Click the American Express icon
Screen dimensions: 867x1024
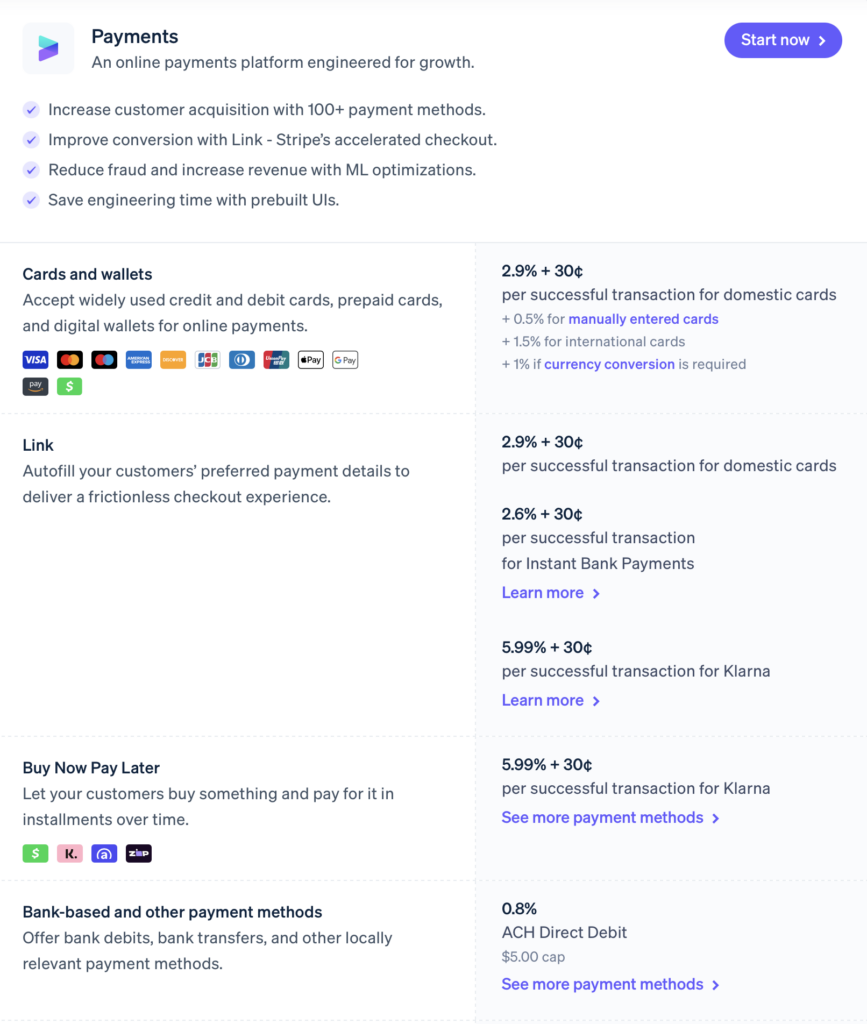click(138, 360)
